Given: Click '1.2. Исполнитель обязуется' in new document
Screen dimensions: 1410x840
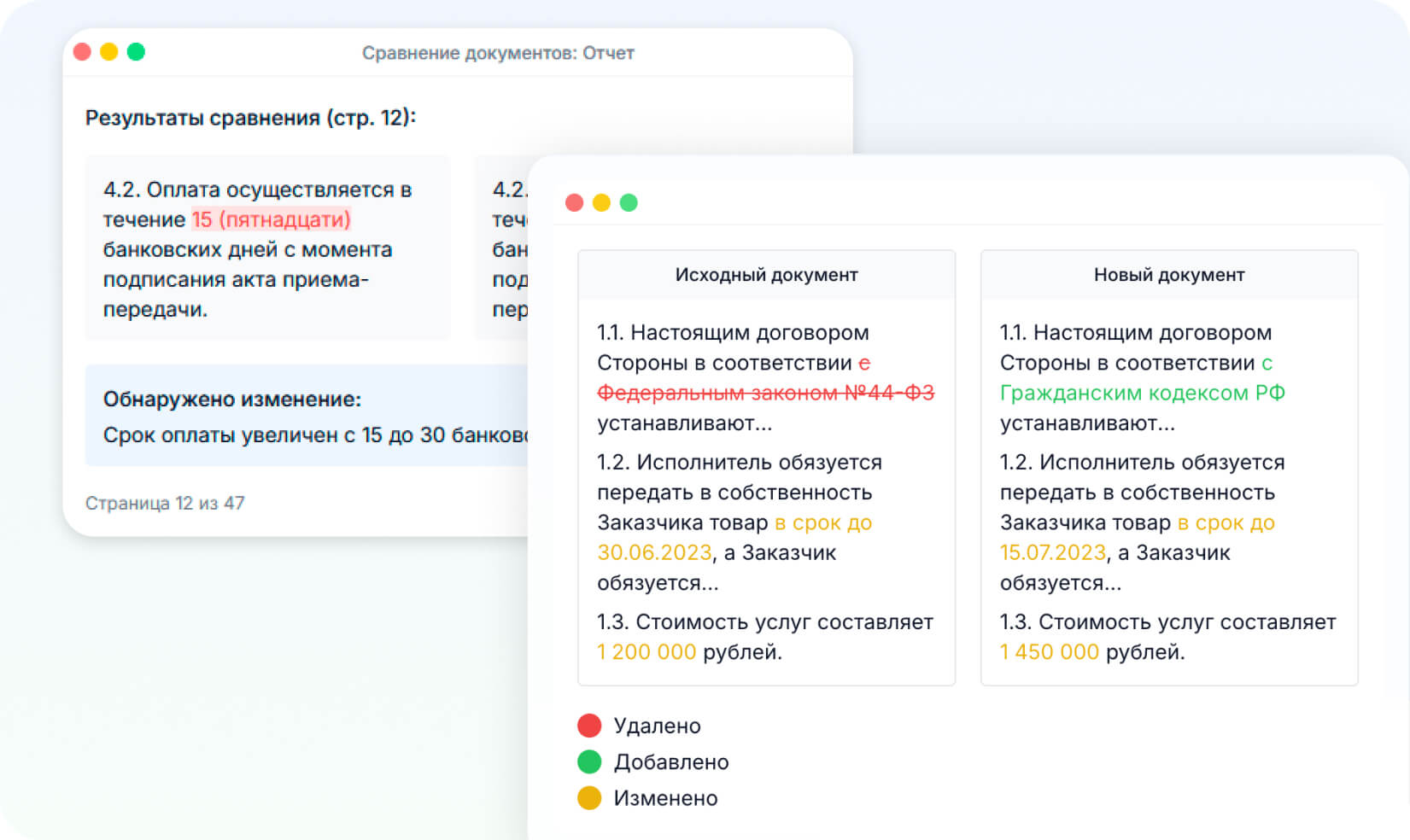Looking at the screenshot, I should 1143,463.
